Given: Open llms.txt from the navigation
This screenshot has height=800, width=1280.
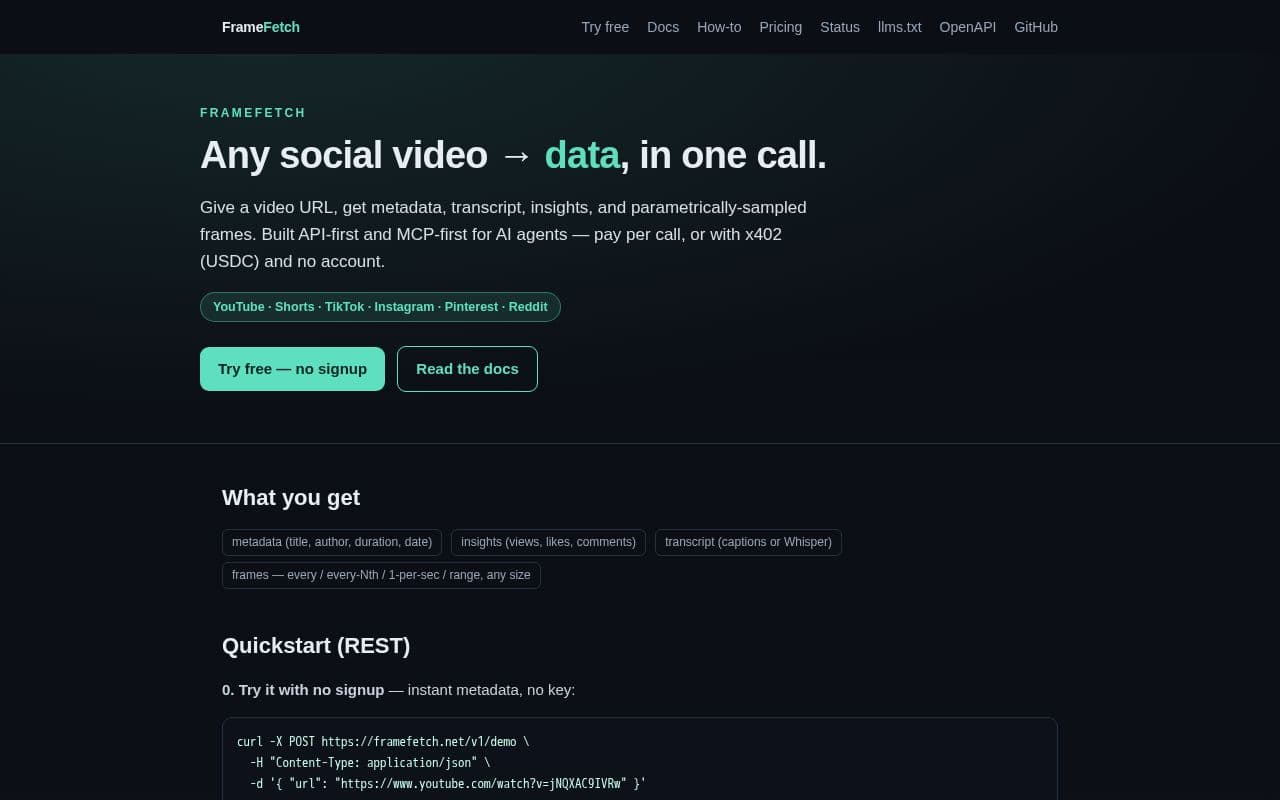Looking at the screenshot, I should pos(900,27).
